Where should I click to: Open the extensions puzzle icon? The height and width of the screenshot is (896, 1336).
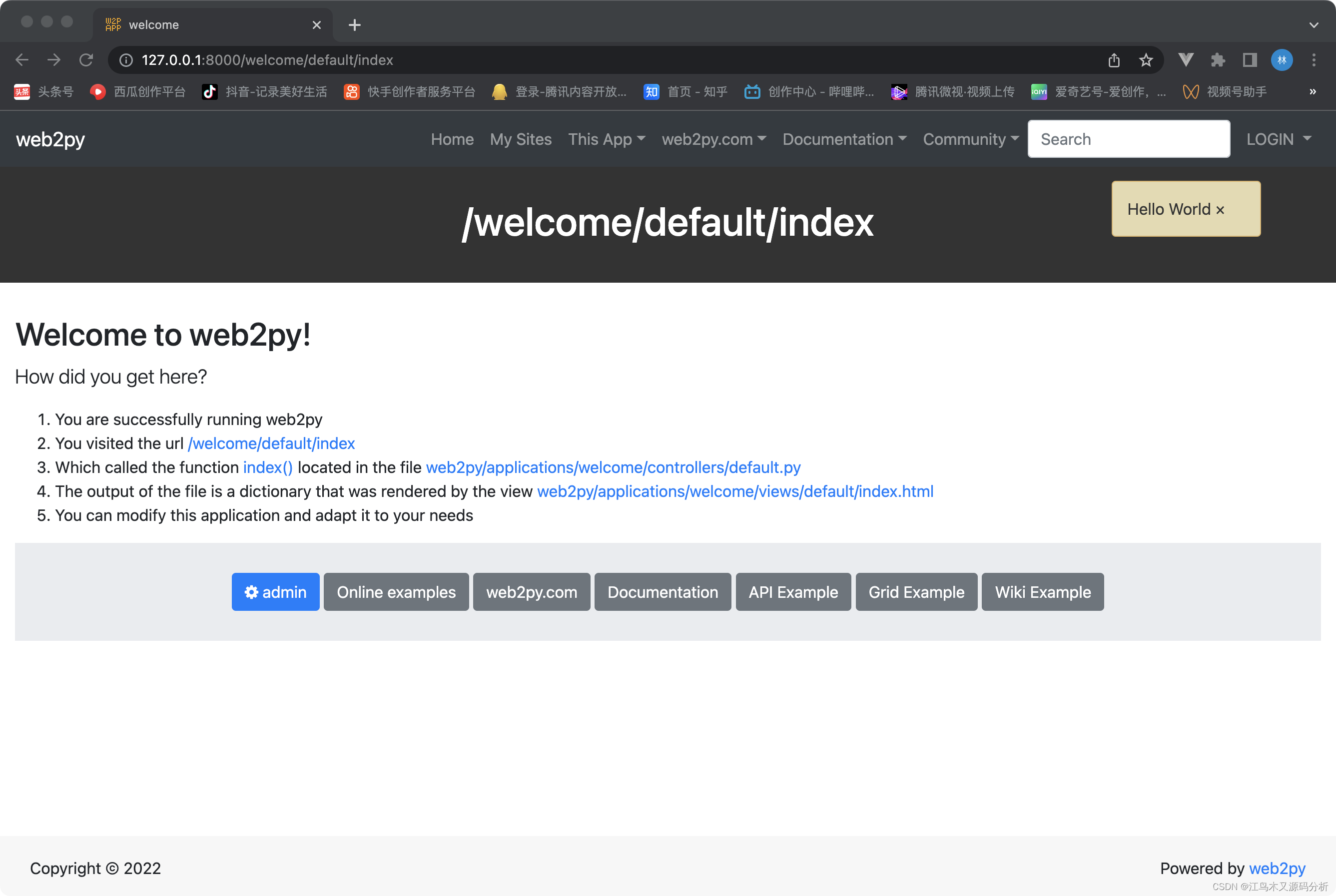coord(1218,60)
